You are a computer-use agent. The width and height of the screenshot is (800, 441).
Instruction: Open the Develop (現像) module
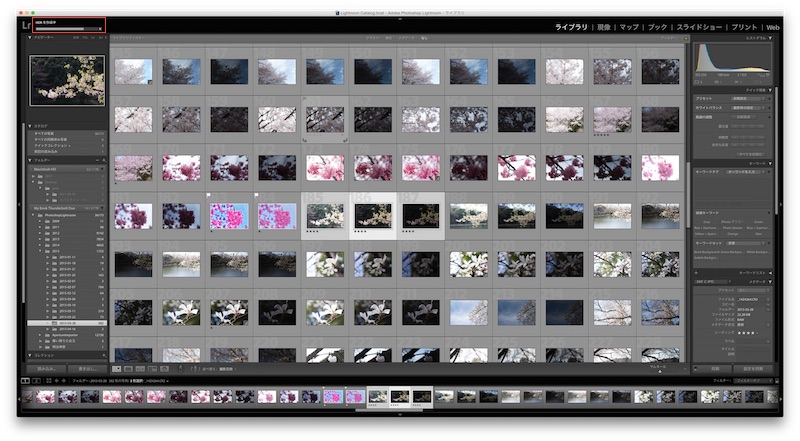point(603,27)
